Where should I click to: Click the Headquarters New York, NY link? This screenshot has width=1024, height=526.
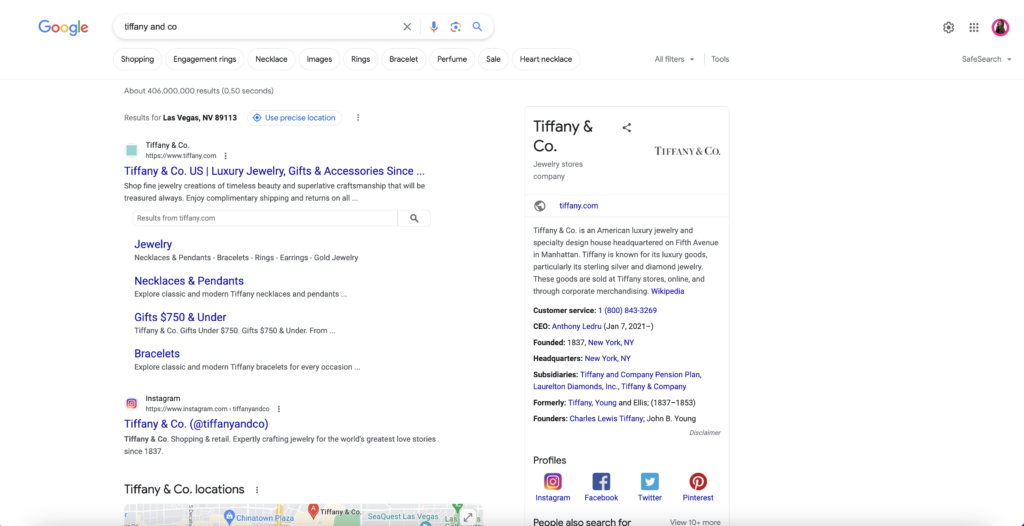(x=607, y=358)
